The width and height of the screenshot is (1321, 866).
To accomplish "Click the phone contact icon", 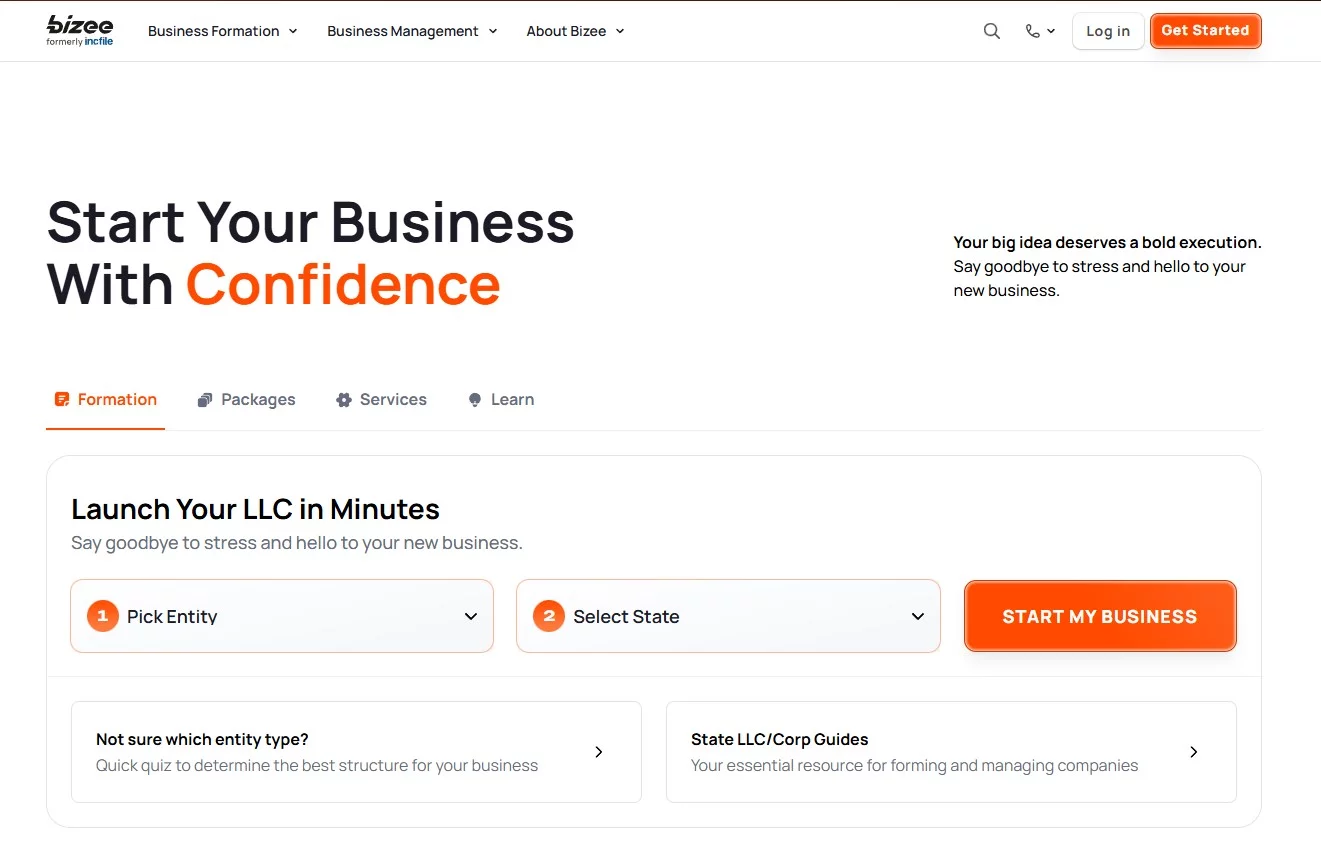I will pyautogui.click(x=1033, y=31).
